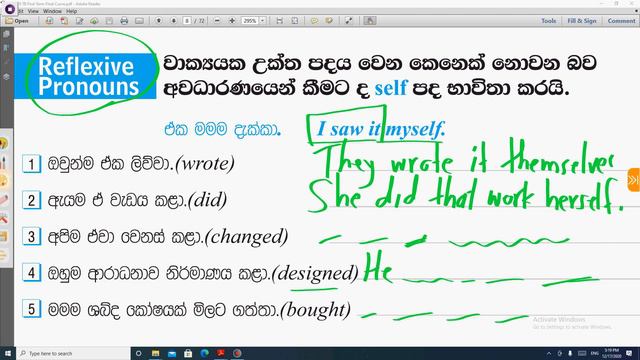Click the bookmarks sidebar icon
This screenshot has height=360, width=640.
point(6,48)
